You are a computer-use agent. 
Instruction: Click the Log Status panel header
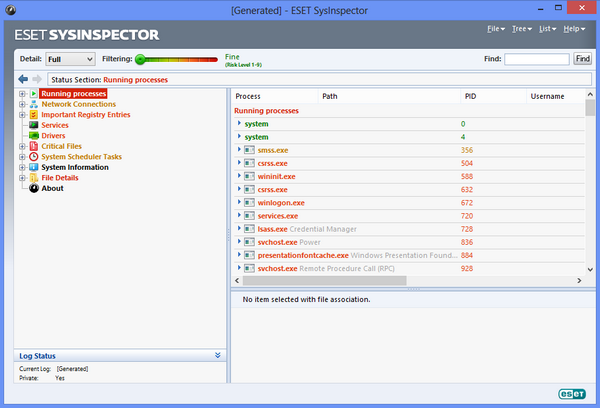[x=120, y=356]
